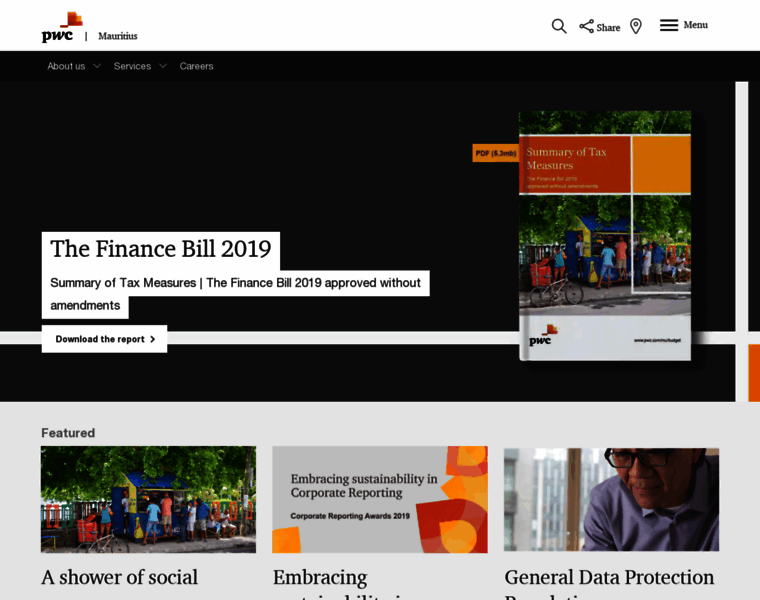Open The Finance Bill 2019 headline

160,249
